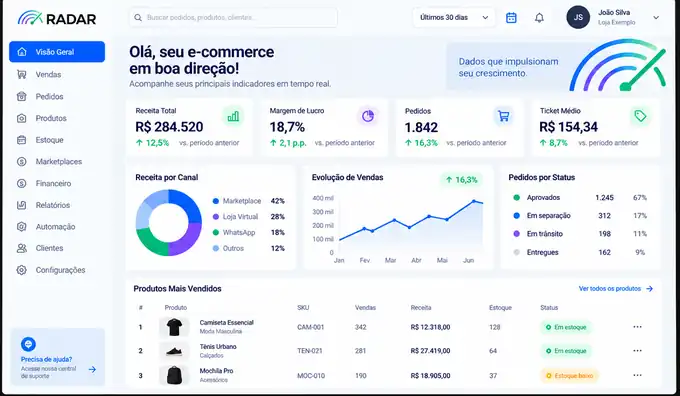Click the 16,3% growth badge in Evolução de Vendas

point(461,180)
